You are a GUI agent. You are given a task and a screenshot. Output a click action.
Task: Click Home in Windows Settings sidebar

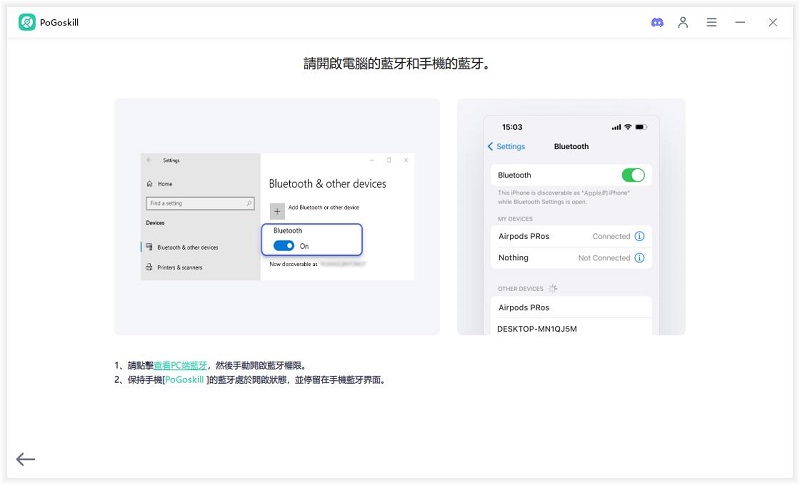[164, 184]
